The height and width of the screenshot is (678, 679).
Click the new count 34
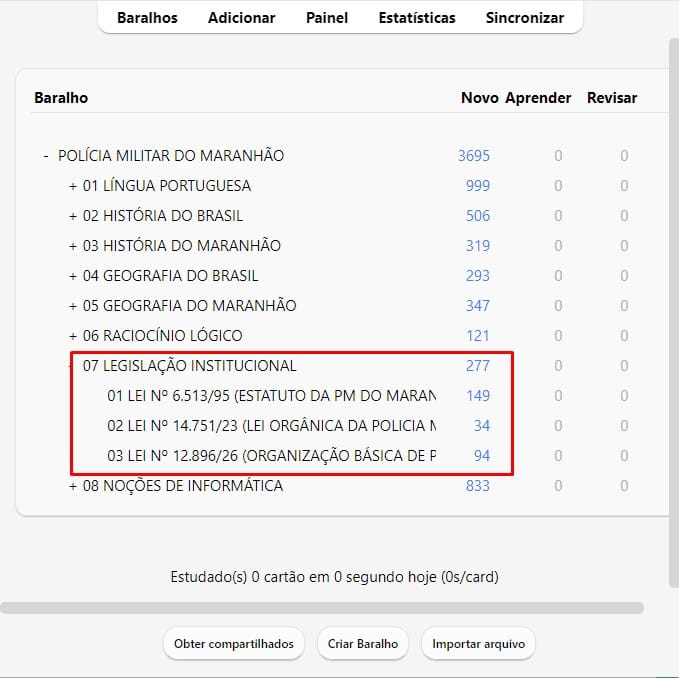coord(482,426)
